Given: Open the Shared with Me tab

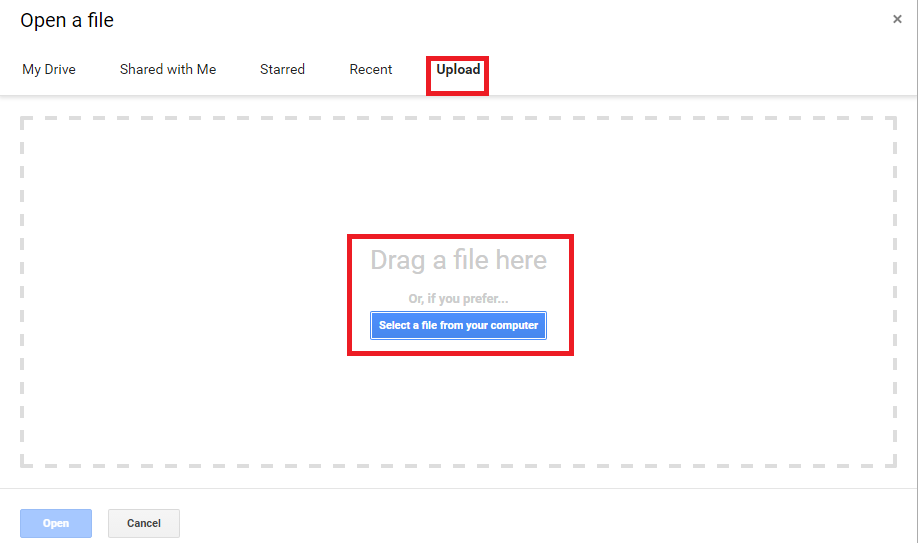Looking at the screenshot, I should pos(168,69).
